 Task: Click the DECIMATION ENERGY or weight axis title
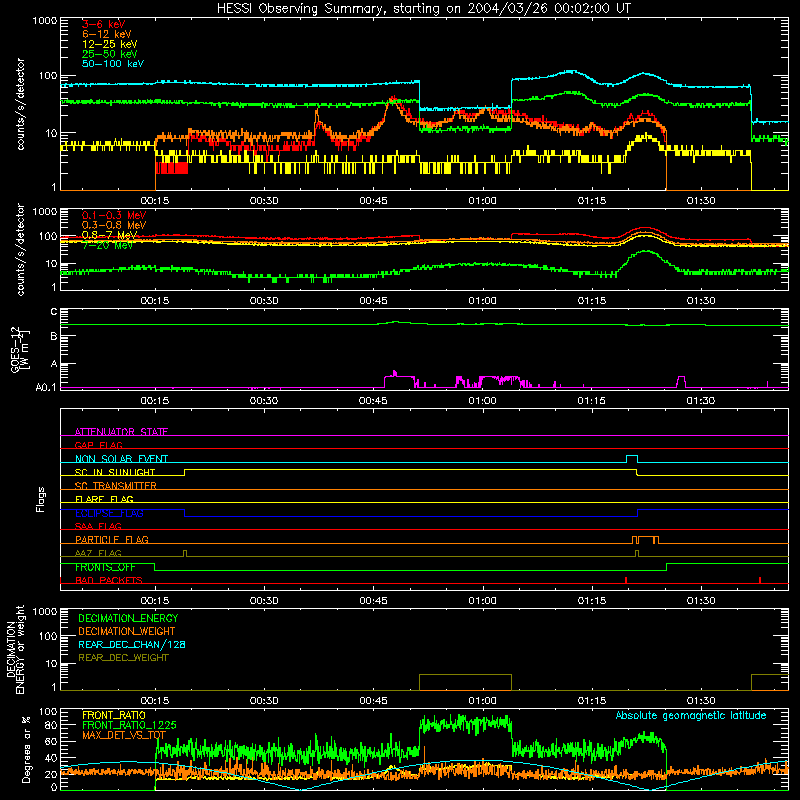(x=15, y=649)
